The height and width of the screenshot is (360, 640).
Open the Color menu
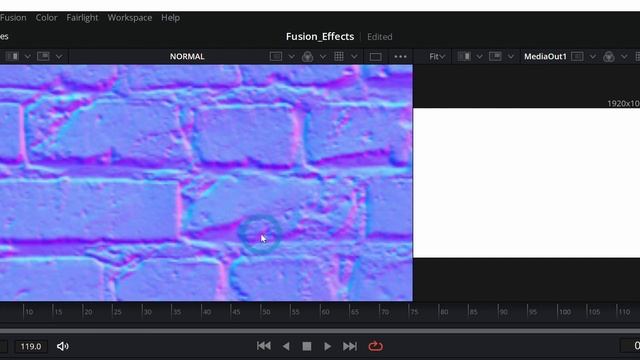tap(47, 18)
